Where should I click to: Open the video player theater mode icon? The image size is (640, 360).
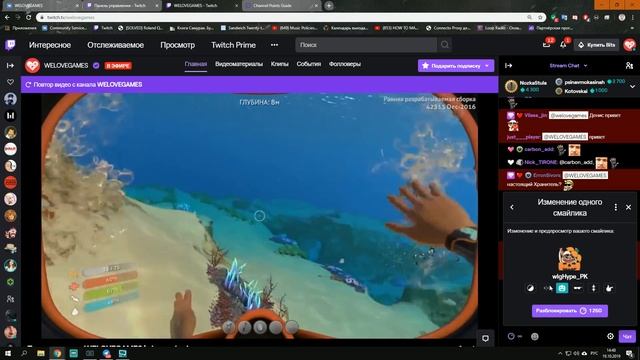tap(485, 338)
